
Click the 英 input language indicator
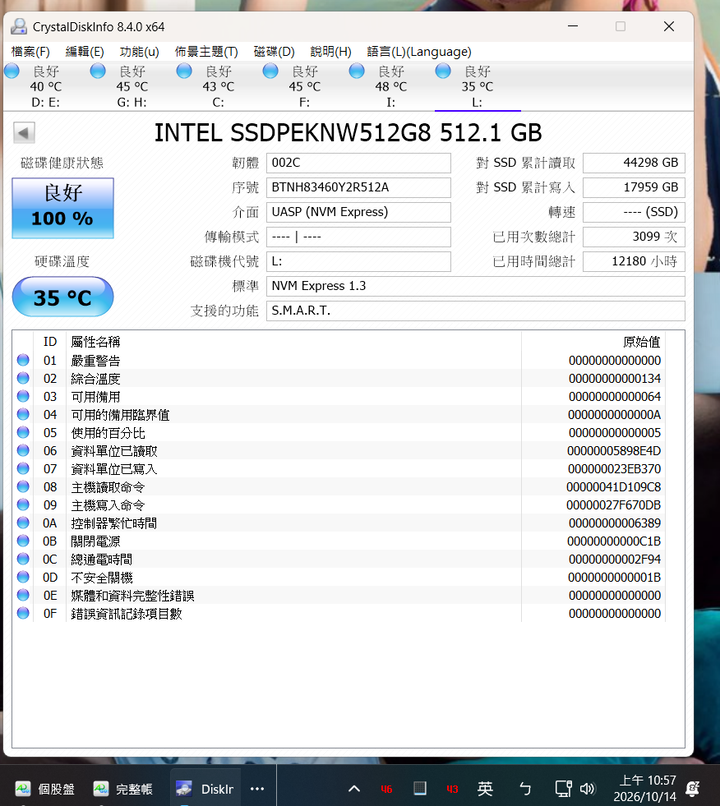tap(485, 789)
